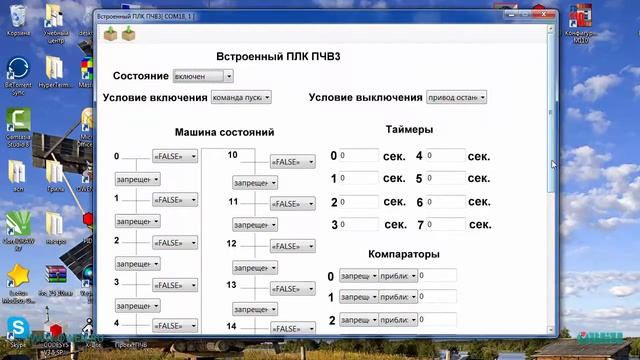Click the timer 0 seconds input field
Image resolution: width=640 pixels, height=360 pixels.
(x=358, y=156)
